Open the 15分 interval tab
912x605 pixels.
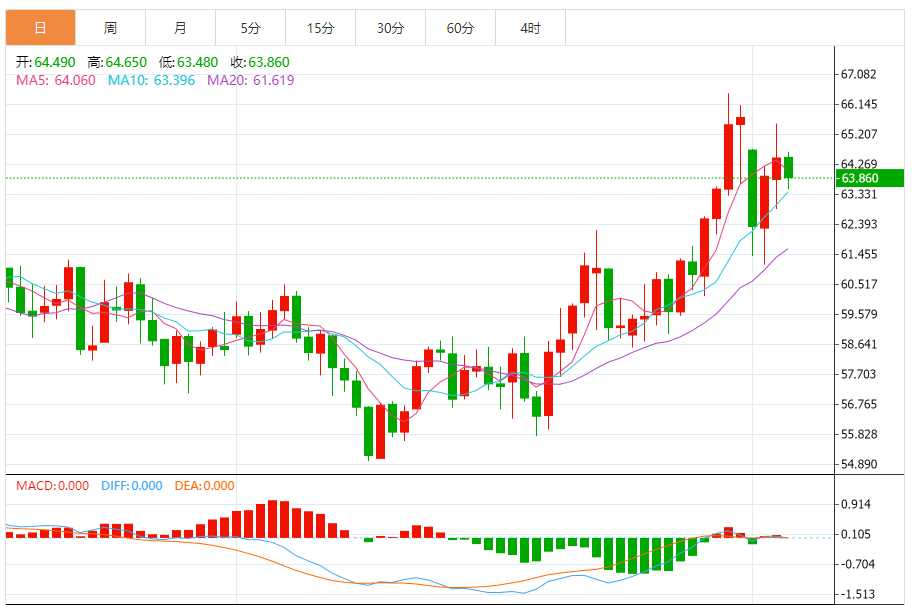(320, 28)
